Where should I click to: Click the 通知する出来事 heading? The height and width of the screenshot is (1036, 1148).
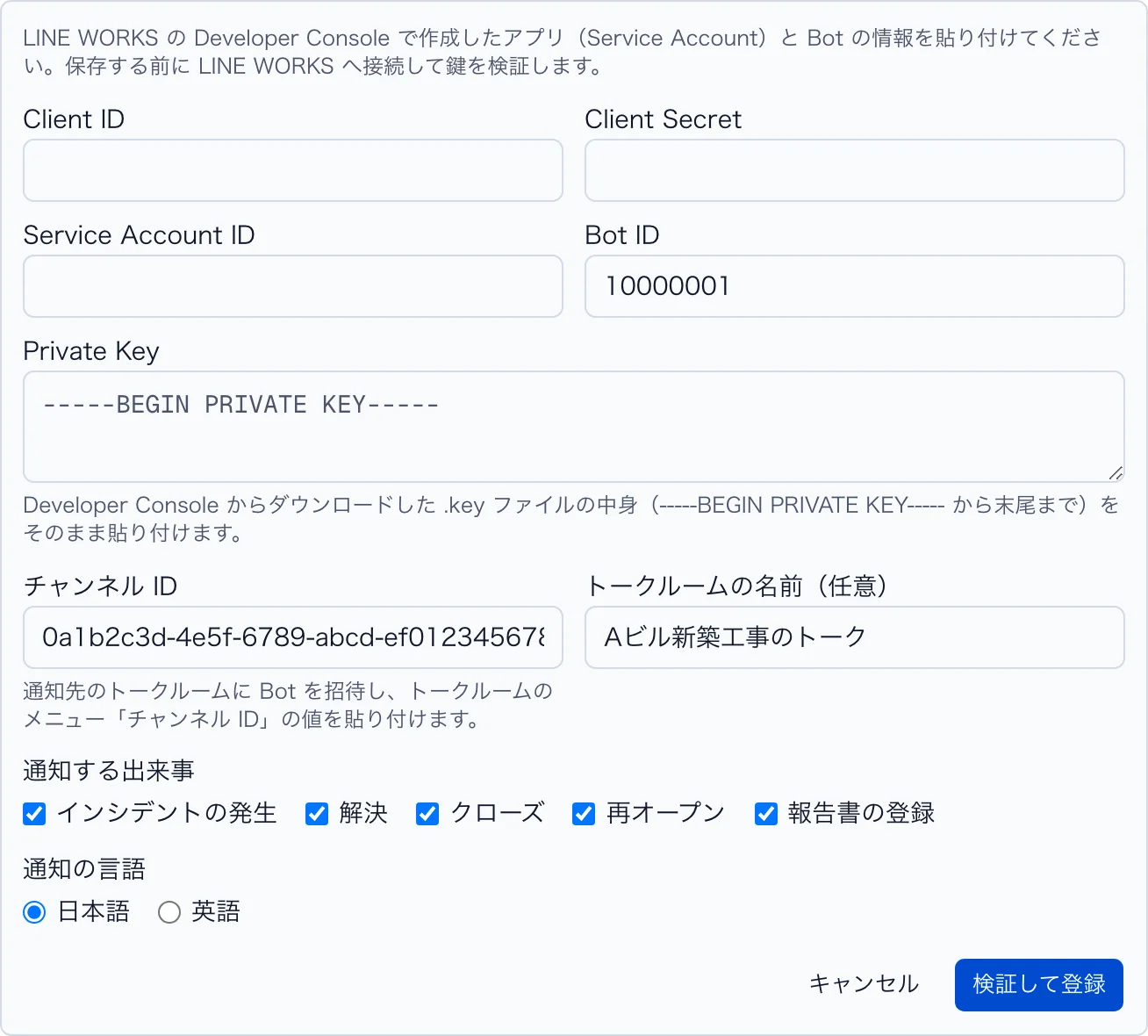109,771
